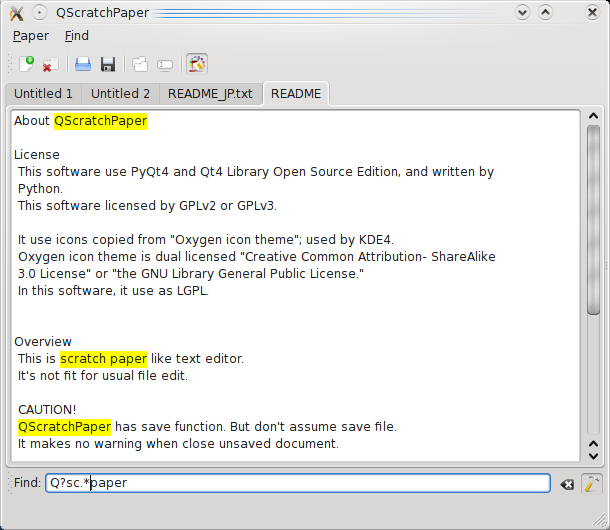The image size is (610, 530).
Task: Click the rename label toolbar icon
Action: pyautogui.click(x=165, y=65)
